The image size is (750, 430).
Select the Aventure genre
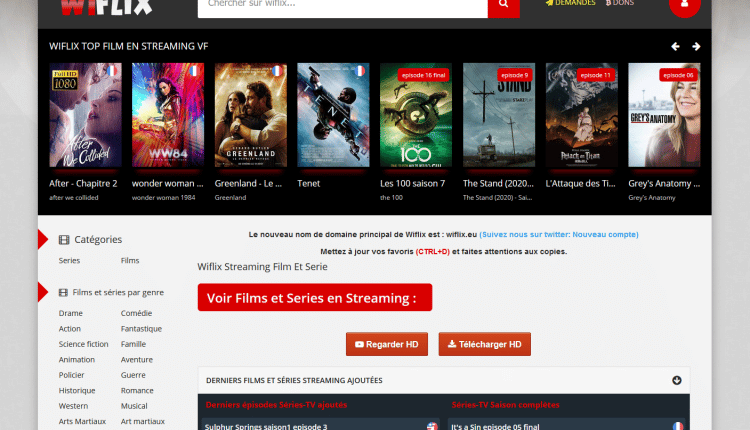click(137, 360)
